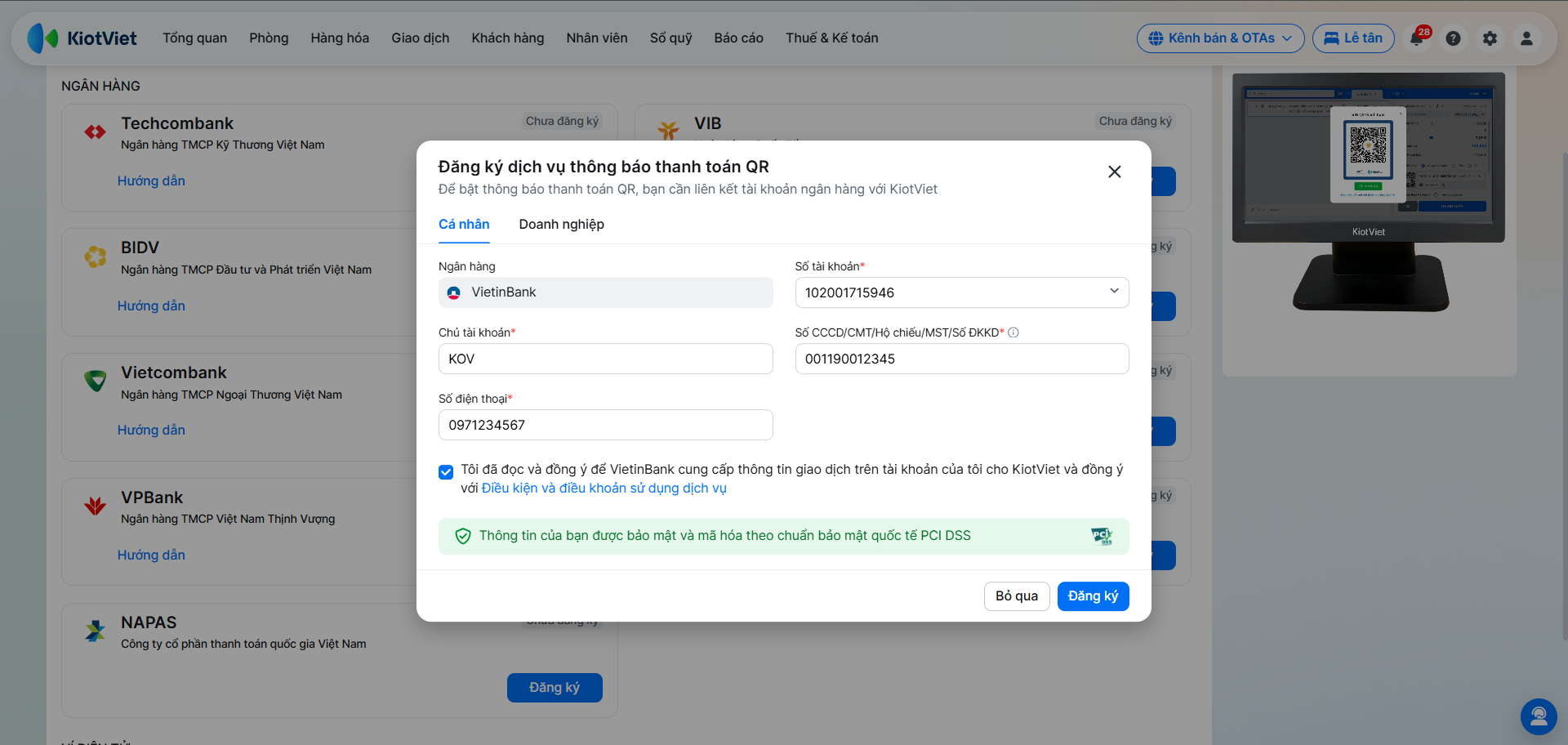The width and height of the screenshot is (1568, 745).
Task: Open the Tổng quan menu
Action: (195, 38)
